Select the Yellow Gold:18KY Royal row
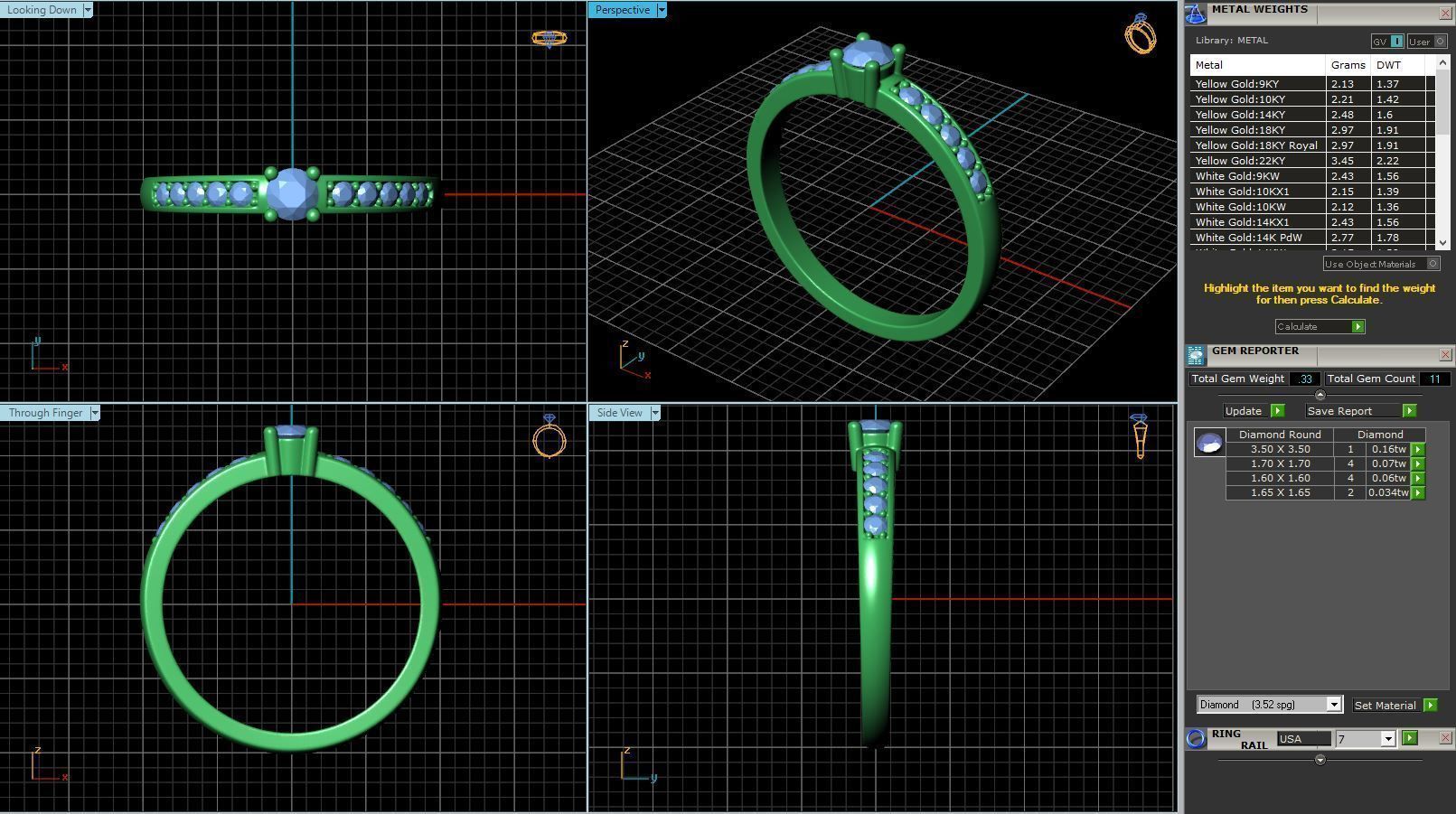Screen dimensions: 1456x814 coord(1312,145)
